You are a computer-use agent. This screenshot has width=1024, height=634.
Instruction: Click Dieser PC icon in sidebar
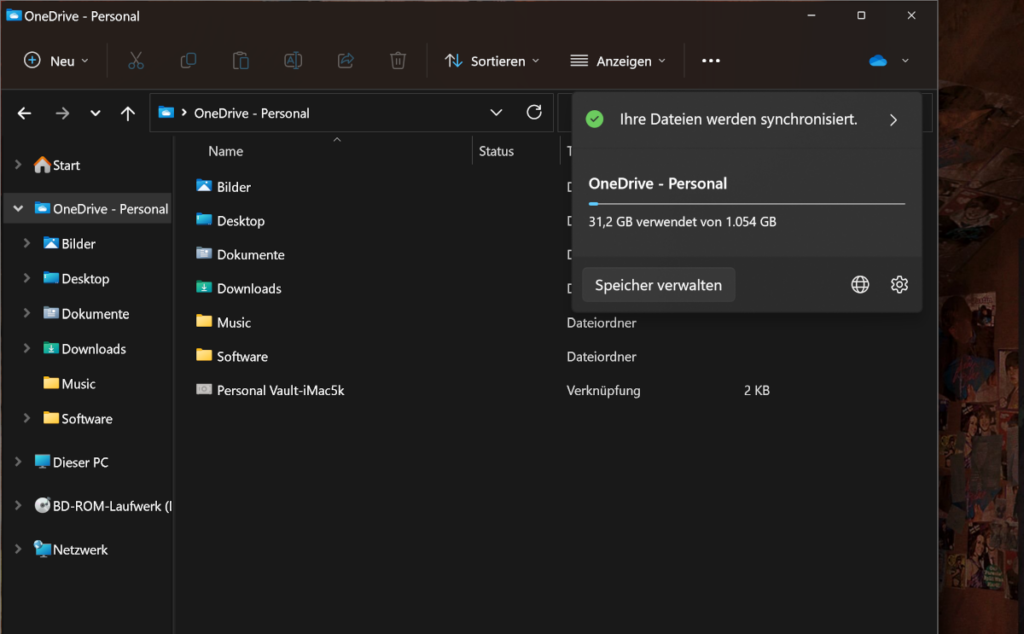(42, 462)
